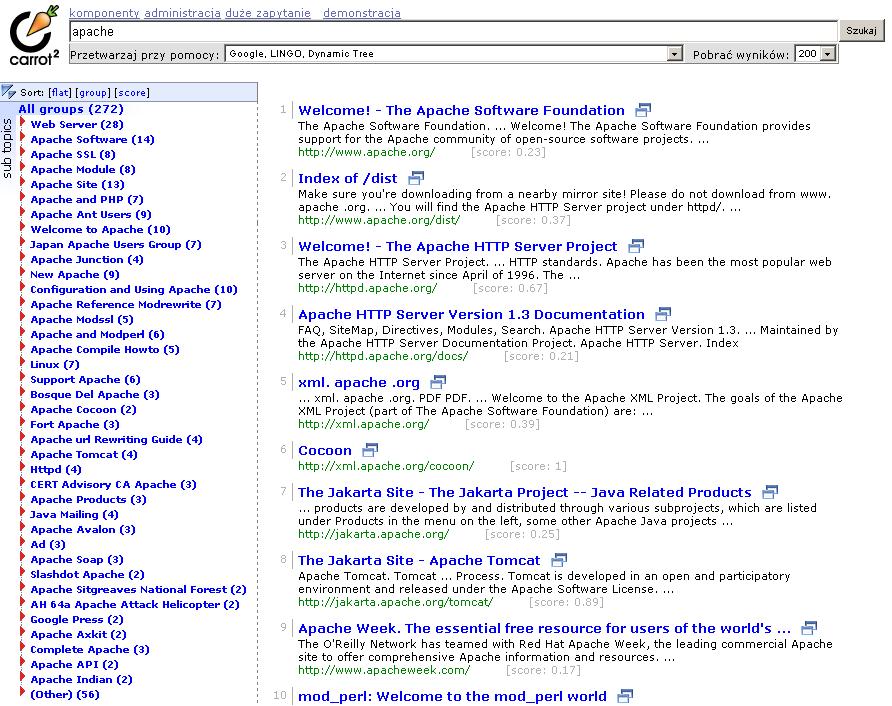Click the sort filter icon

8,92
